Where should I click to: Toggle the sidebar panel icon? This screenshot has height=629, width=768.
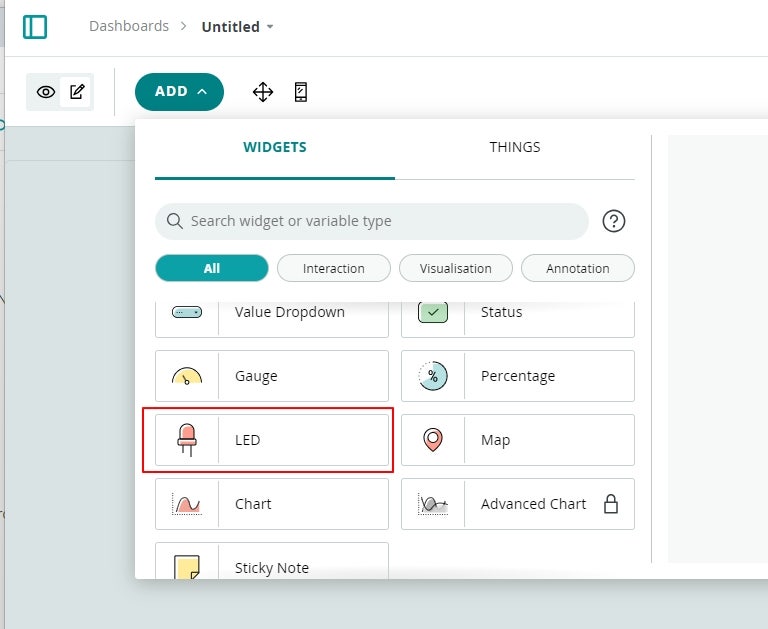pos(35,26)
